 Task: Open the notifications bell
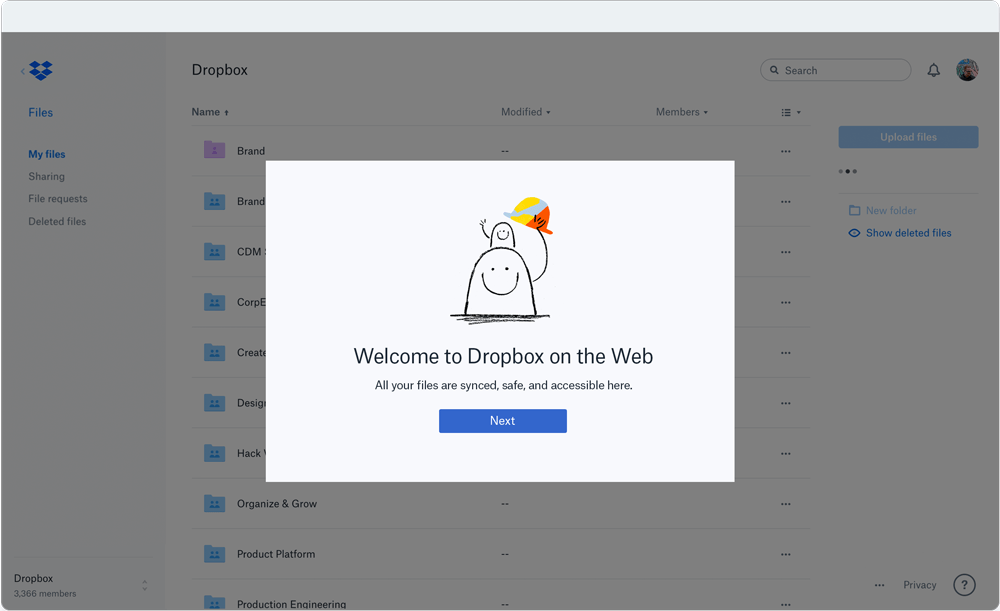click(933, 70)
